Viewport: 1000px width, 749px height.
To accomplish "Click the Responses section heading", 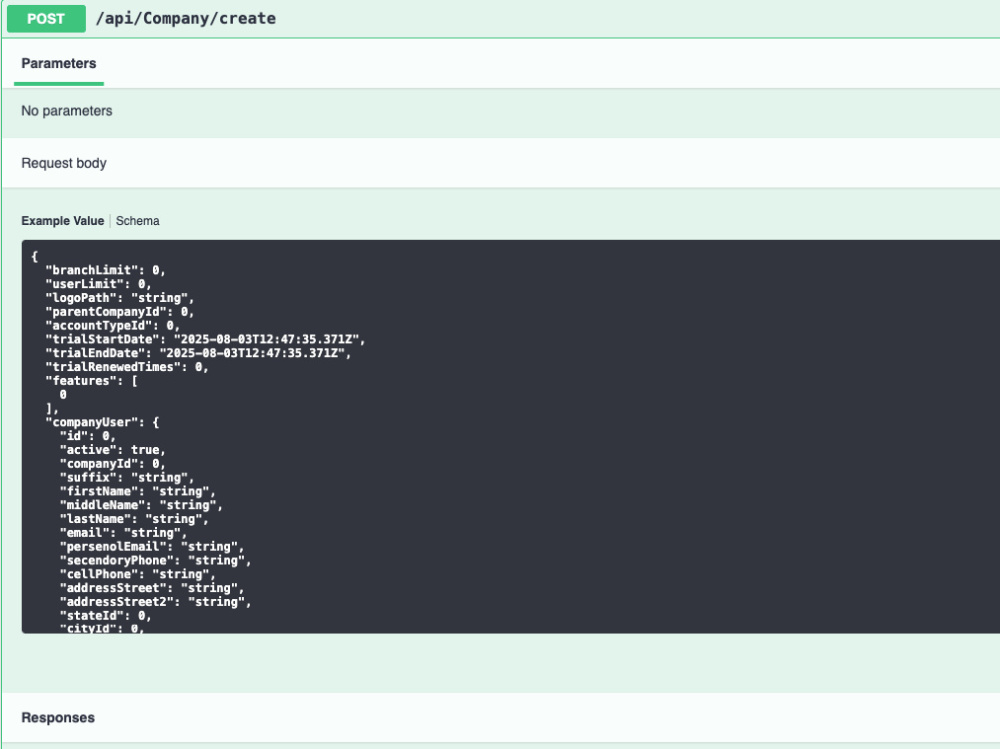I will pos(58,718).
